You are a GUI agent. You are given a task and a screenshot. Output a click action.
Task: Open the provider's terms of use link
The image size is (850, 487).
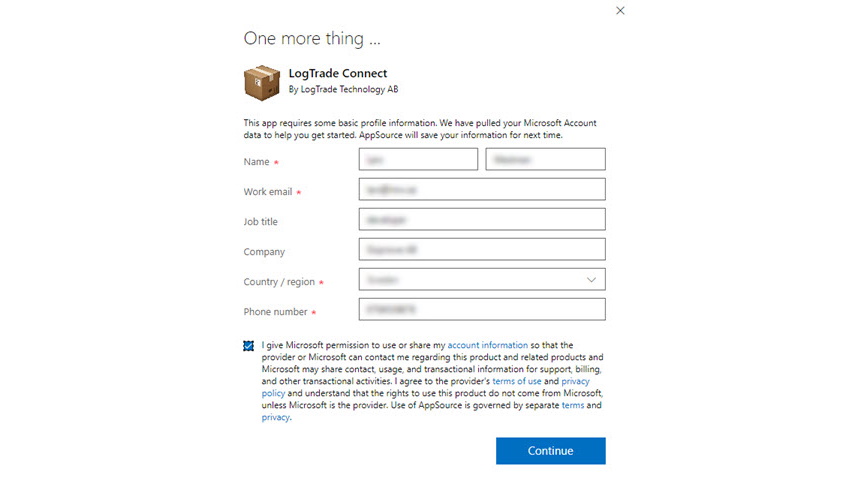[x=517, y=381]
